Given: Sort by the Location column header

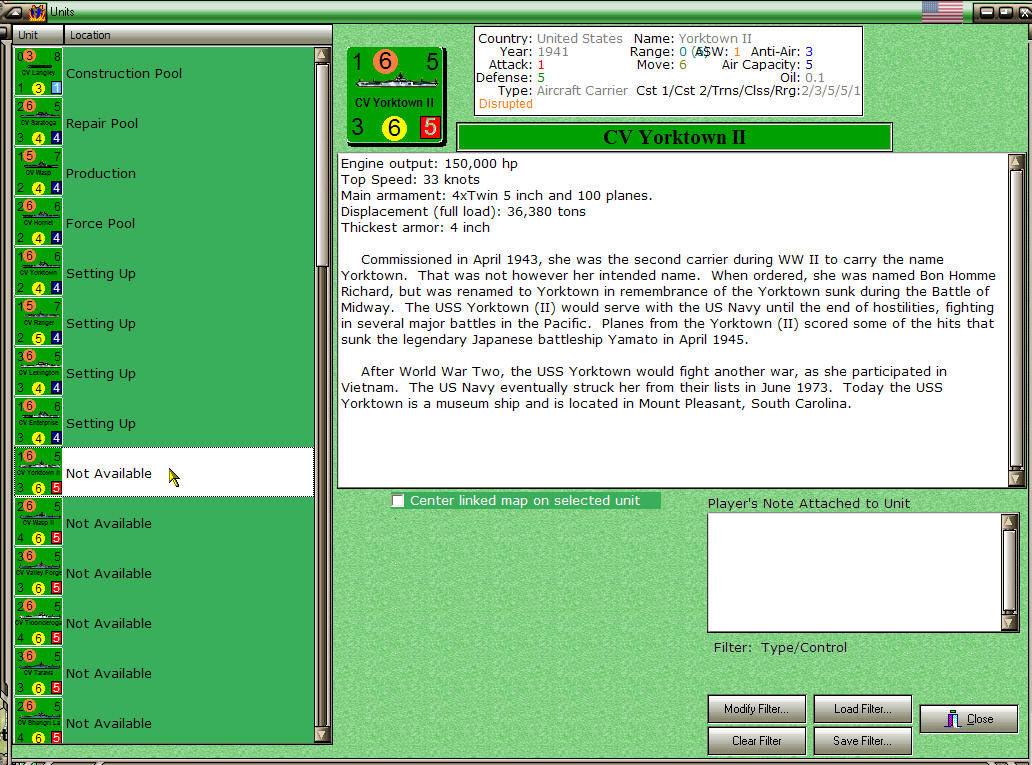Looking at the screenshot, I should pyautogui.click(x=197, y=35).
